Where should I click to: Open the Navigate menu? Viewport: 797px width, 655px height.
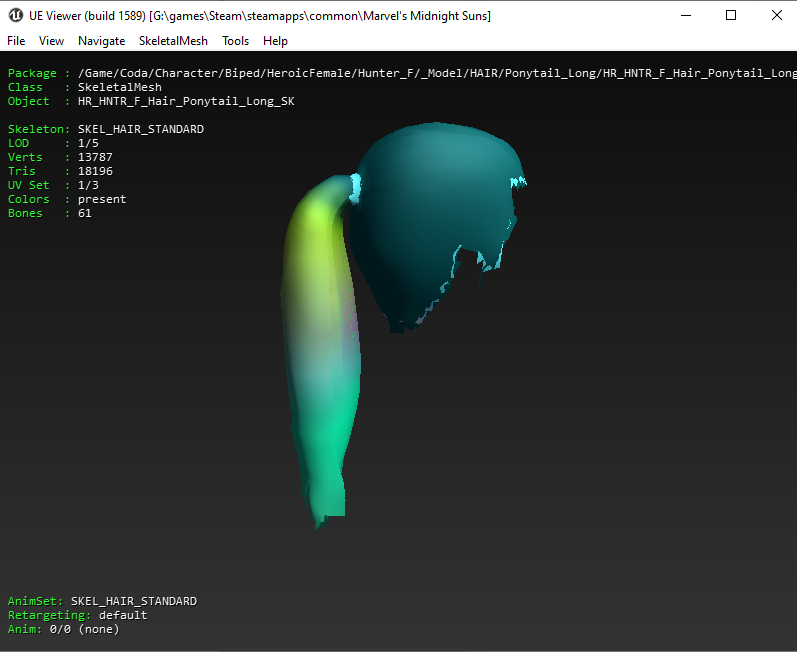[x=101, y=41]
